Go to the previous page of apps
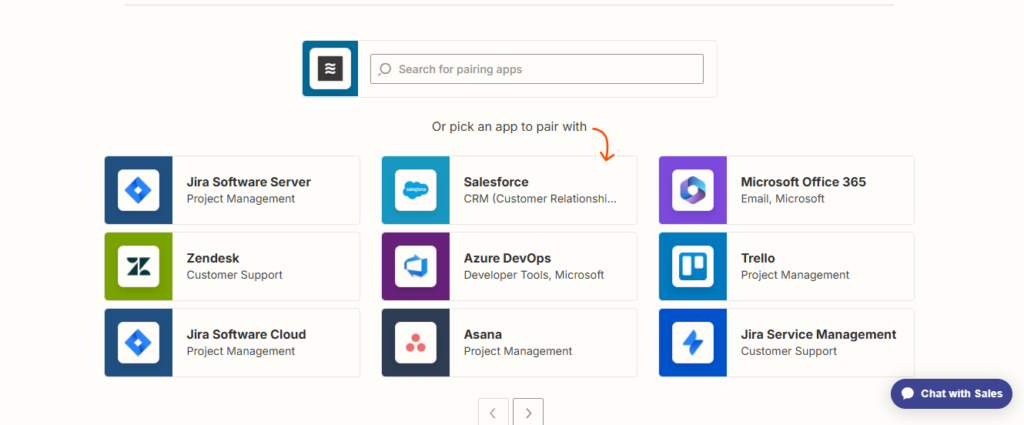Image resolution: width=1024 pixels, height=425 pixels. [493, 412]
